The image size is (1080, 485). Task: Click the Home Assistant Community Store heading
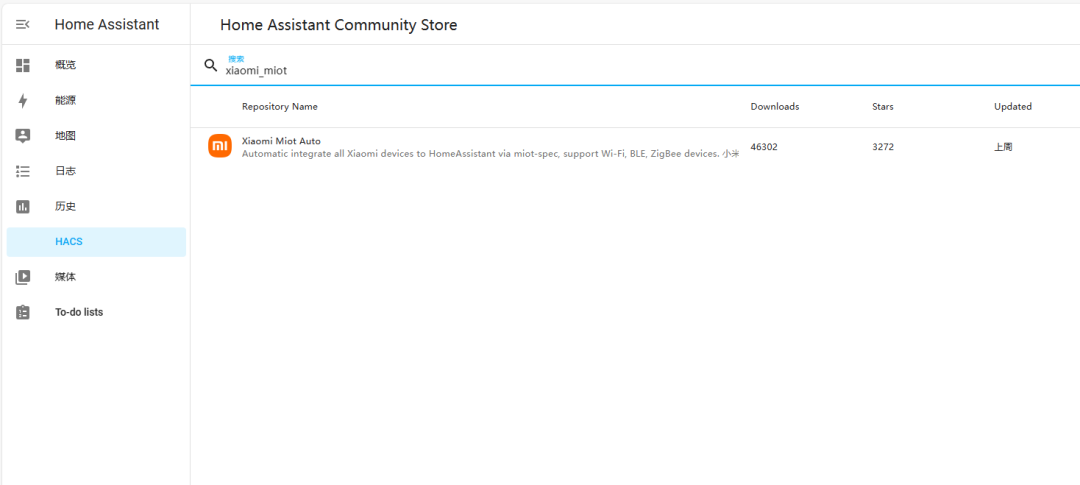point(338,25)
